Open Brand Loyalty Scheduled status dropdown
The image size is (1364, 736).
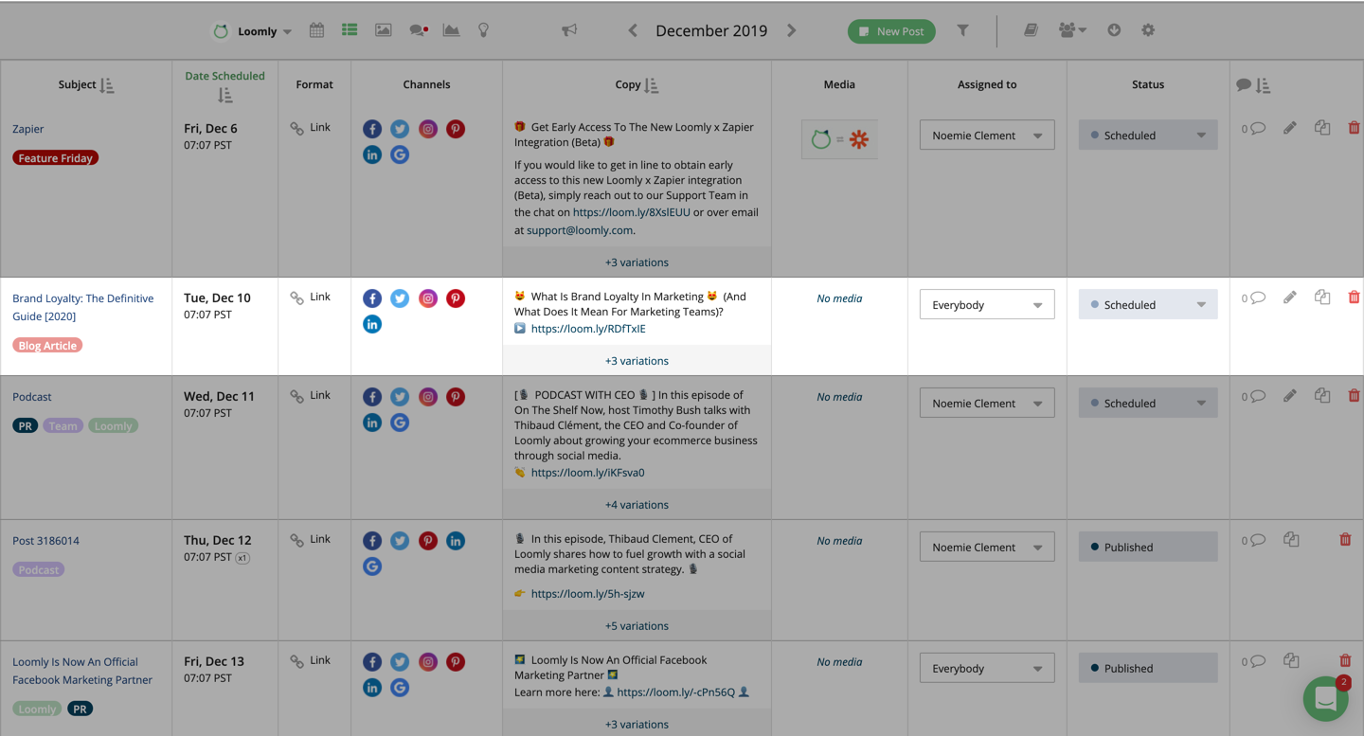point(1148,305)
